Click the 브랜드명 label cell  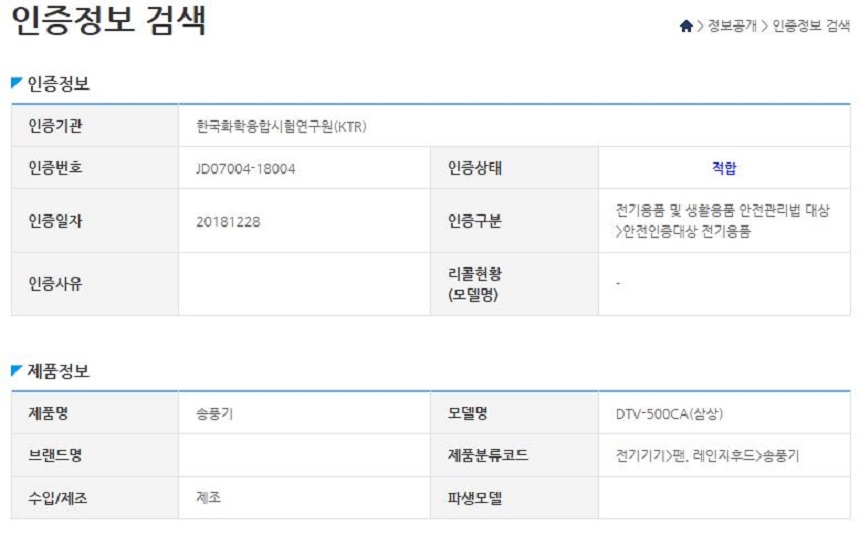click(x=95, y=455)
